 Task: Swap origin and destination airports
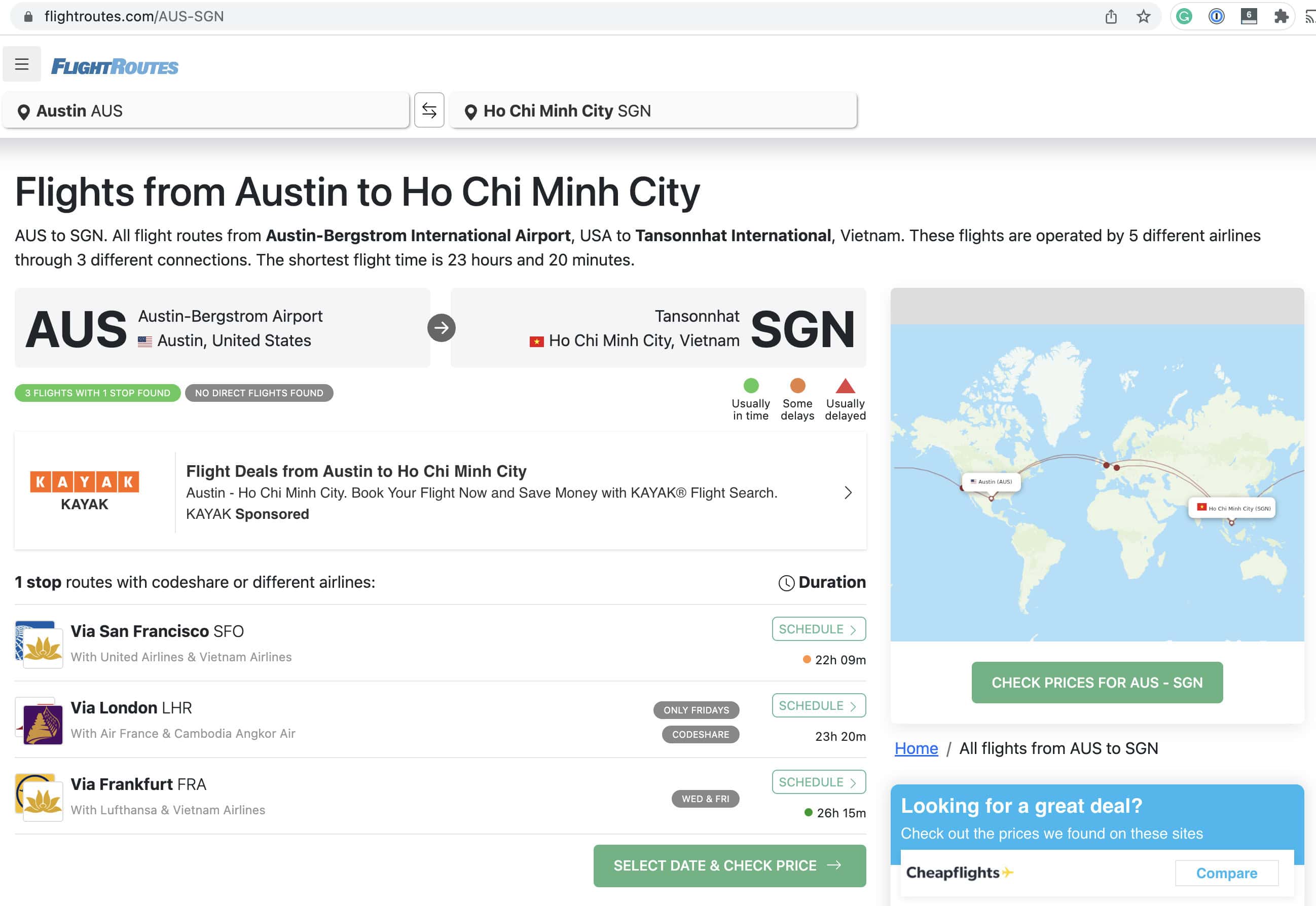tap(429, 110)
